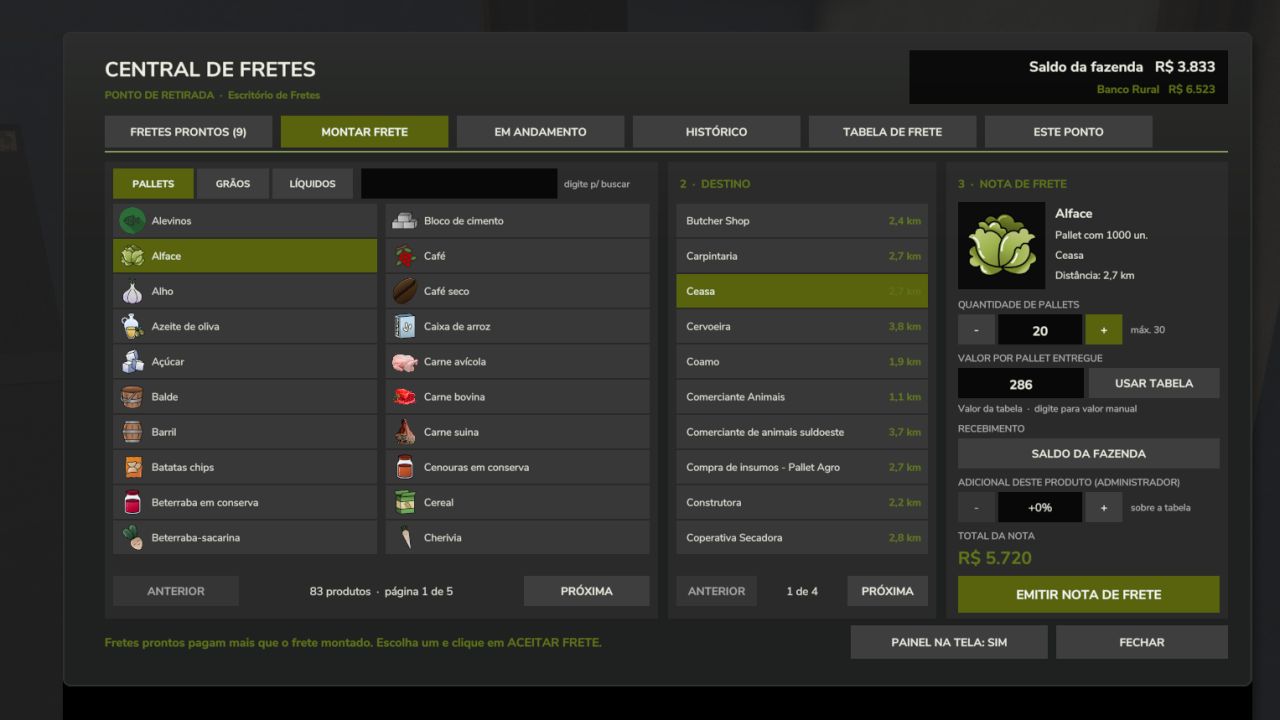Click the USAR TABELA button

1153,383
